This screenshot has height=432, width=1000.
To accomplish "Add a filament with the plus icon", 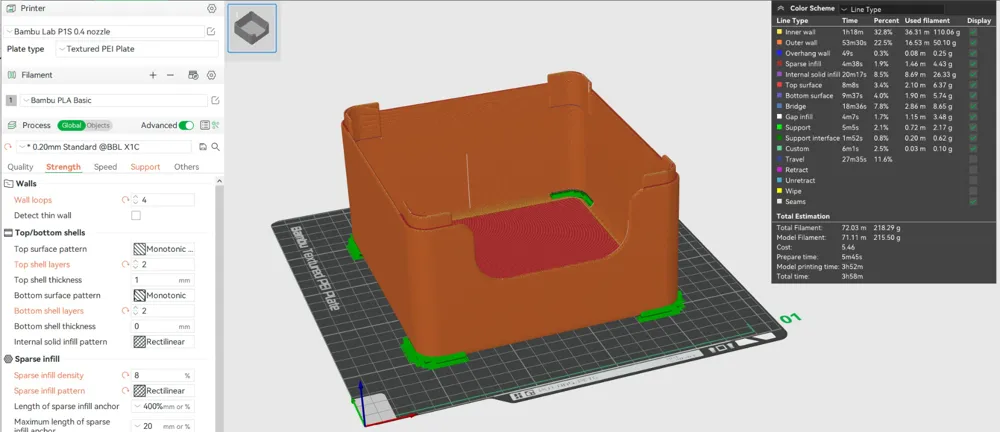I will point(153,75).
